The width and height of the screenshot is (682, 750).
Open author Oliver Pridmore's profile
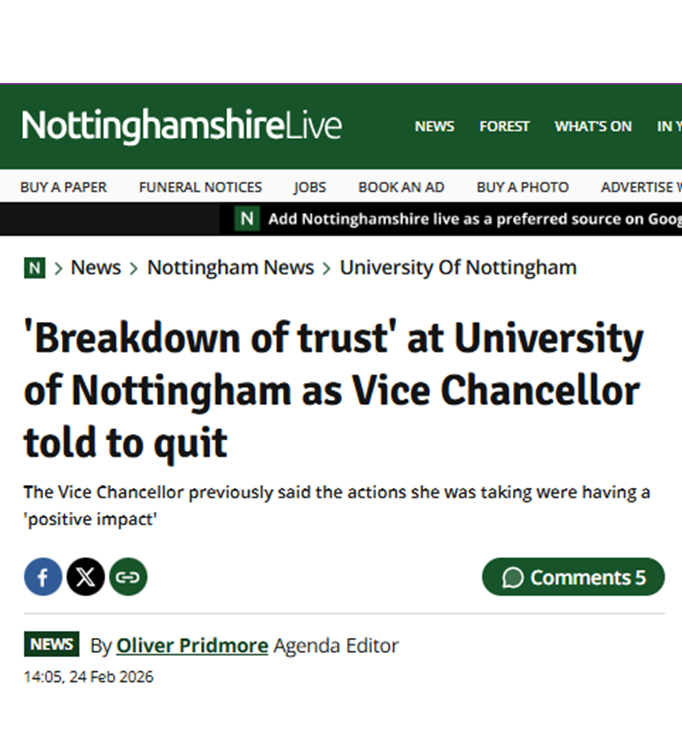(192, 646)
